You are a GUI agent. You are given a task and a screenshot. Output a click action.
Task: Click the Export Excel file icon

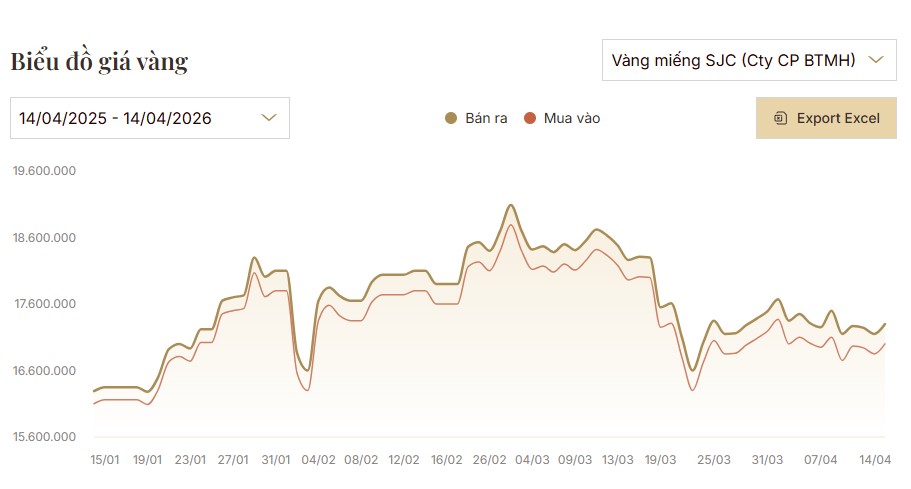click(x=781, y=118)
